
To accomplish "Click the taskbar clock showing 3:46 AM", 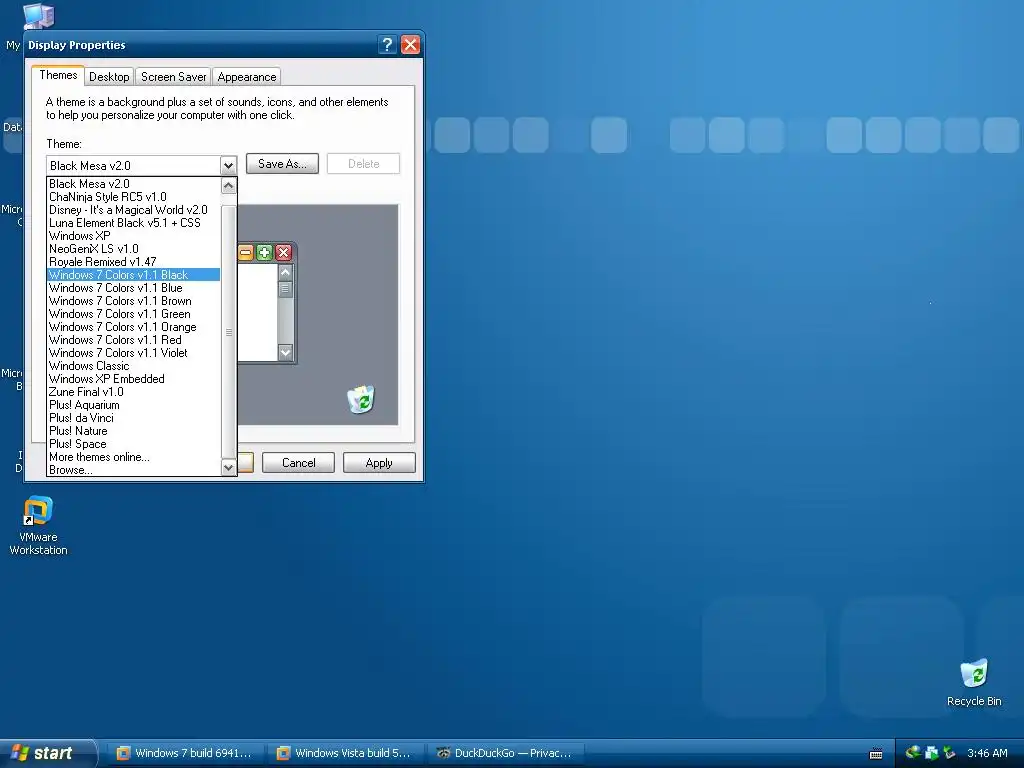I will (x=987, y=753).
